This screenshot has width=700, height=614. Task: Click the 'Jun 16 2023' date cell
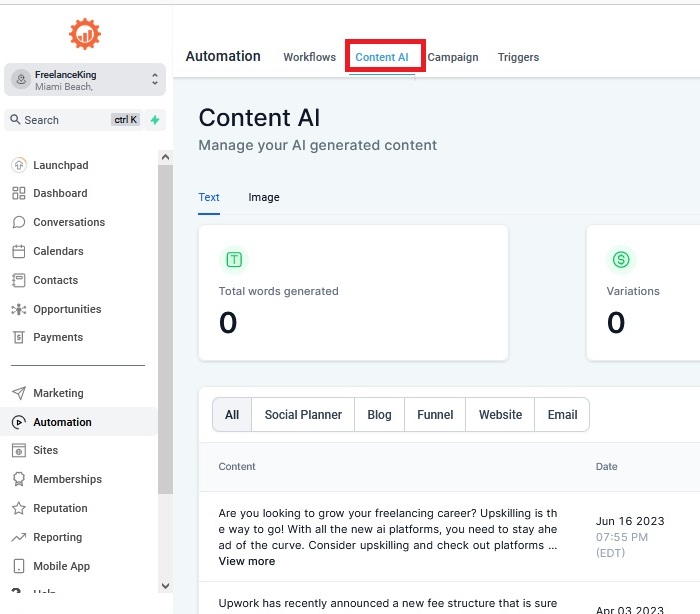coord(630,521)
